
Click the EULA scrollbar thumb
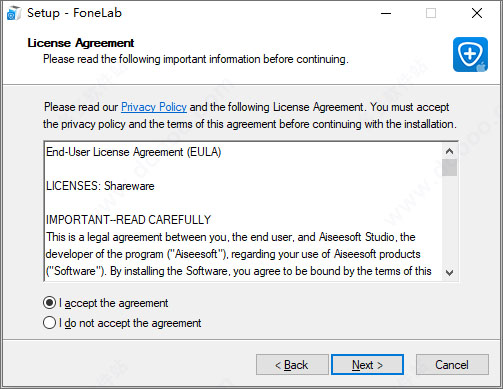point(449,167)
